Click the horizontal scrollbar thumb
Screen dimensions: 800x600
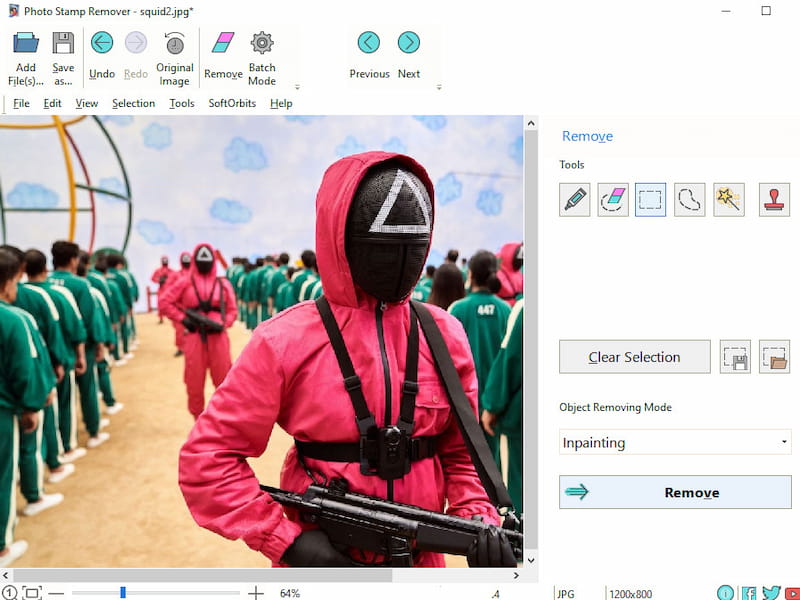click(x=202, y=576)
